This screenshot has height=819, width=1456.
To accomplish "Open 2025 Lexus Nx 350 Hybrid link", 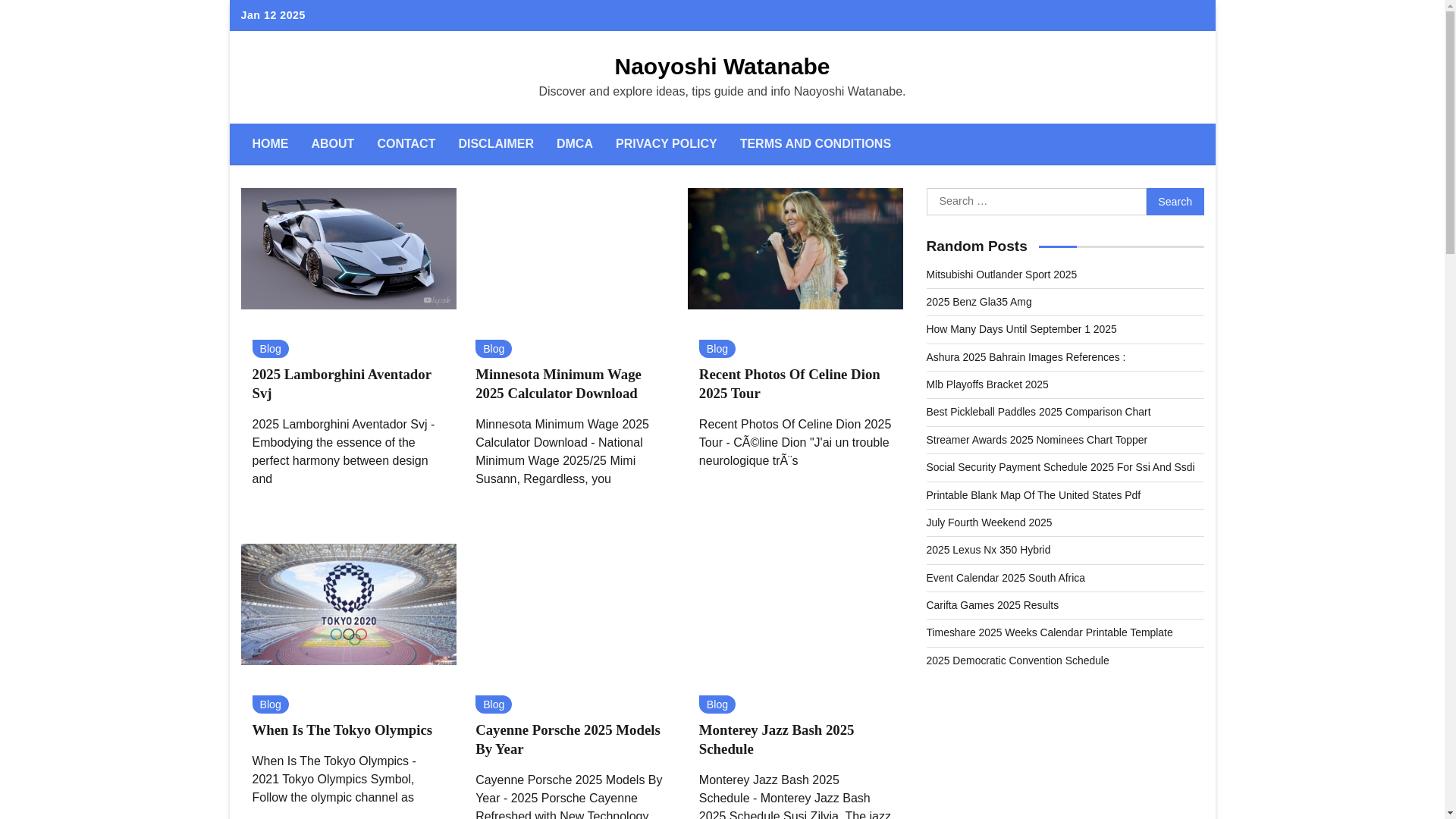I will 988,550.
